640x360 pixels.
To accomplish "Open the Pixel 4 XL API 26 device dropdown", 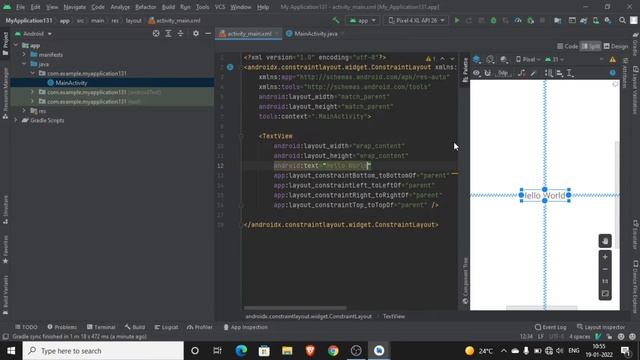I will [416, 20].
